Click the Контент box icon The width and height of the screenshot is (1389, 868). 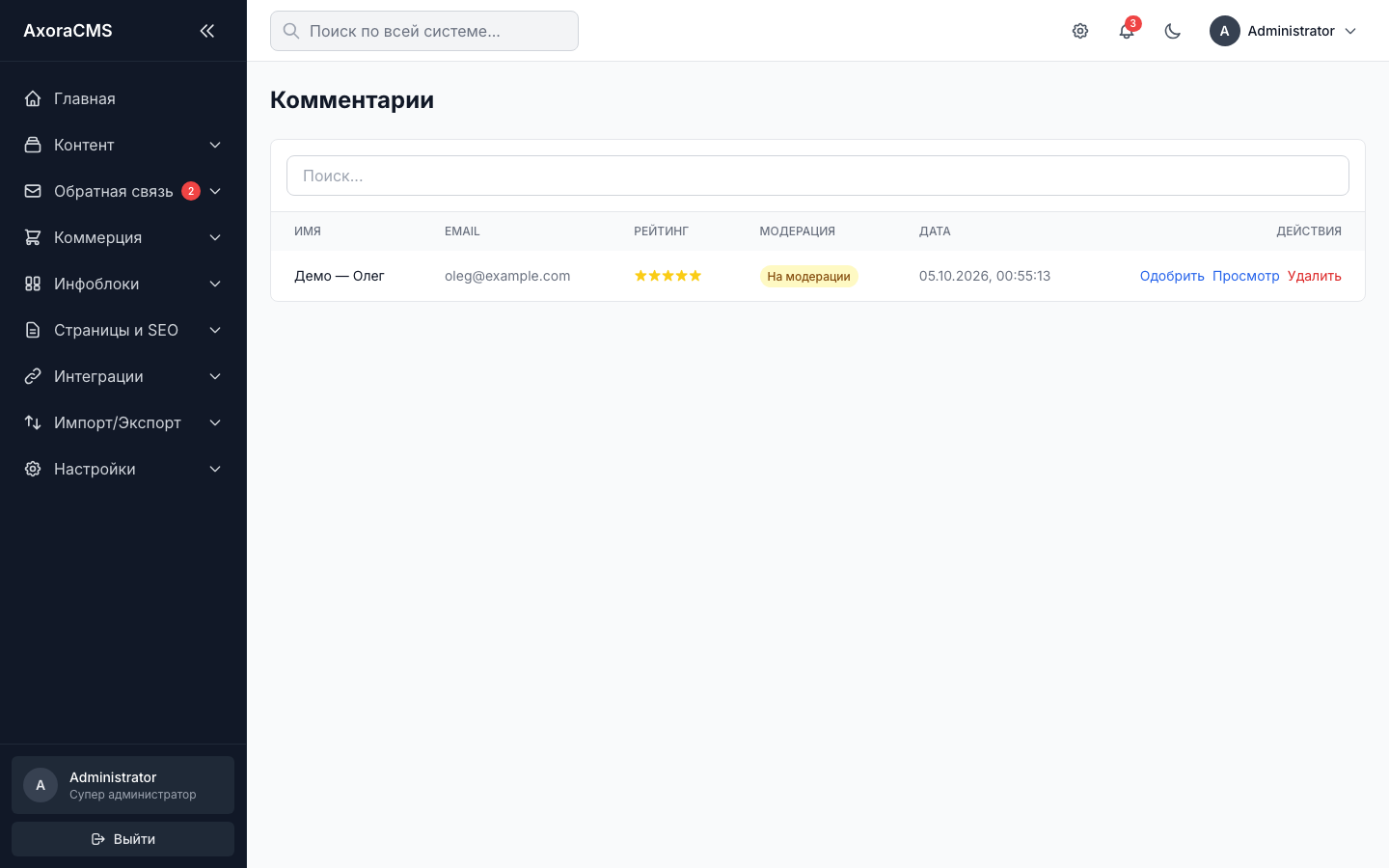33,145
